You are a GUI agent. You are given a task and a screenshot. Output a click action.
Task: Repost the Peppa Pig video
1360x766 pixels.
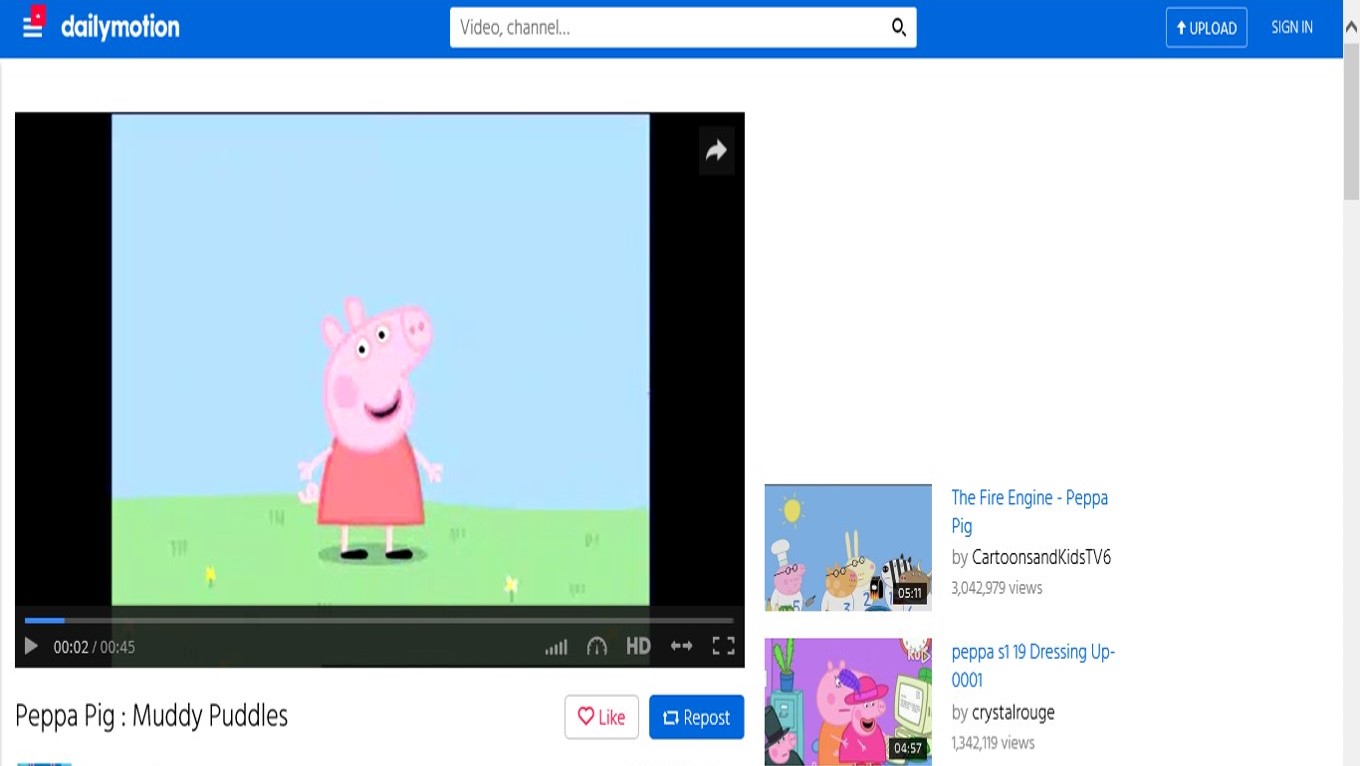(696, 717)
